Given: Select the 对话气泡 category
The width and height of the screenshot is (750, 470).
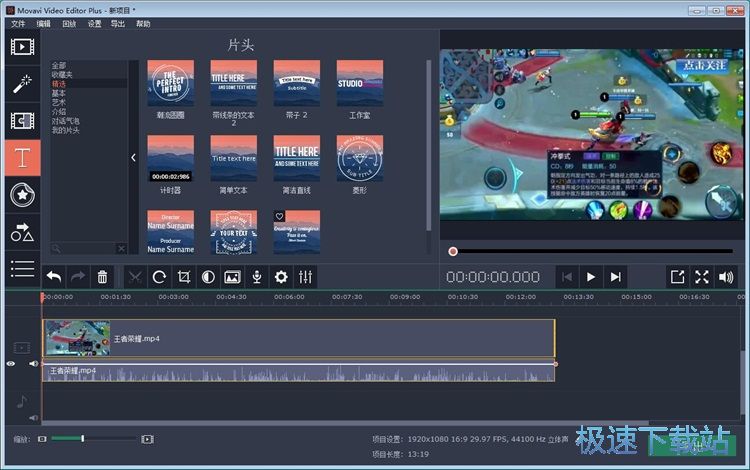Looking at the screenshot, I should 66,121.
